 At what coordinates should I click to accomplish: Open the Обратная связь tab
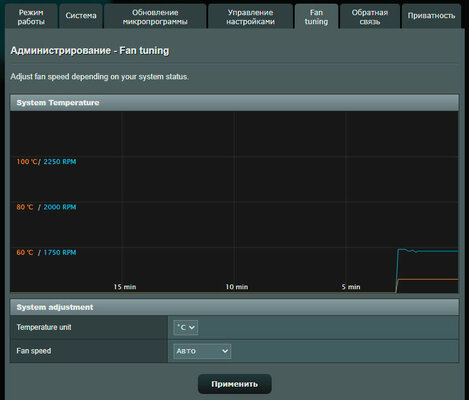click(x=370, y=17)
